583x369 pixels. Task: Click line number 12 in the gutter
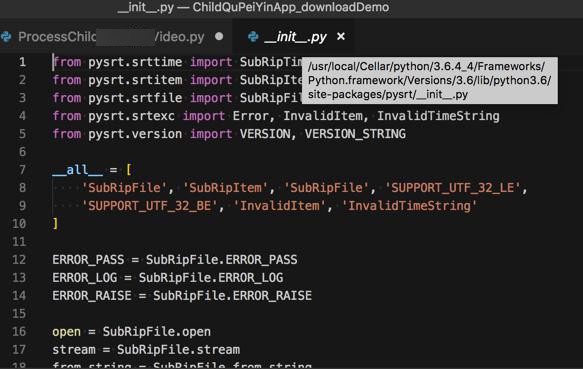tap(19, 260)
